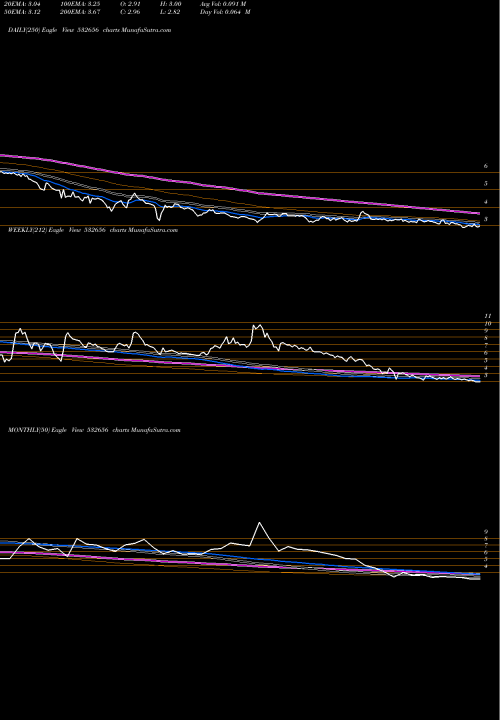Click price level 9 on monthly axis
The width and height of the screenshot is (500, 720).
click(x=486, y=531)
